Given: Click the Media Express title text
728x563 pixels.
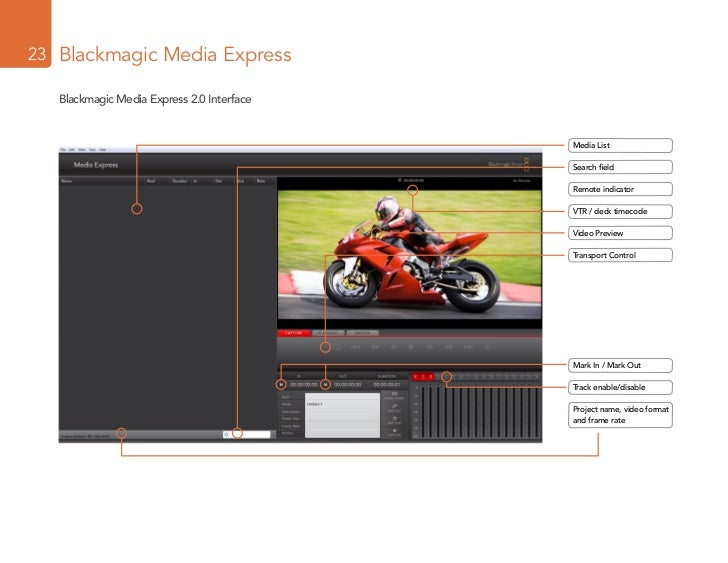Looking at the screenshot, I should 96,165.
